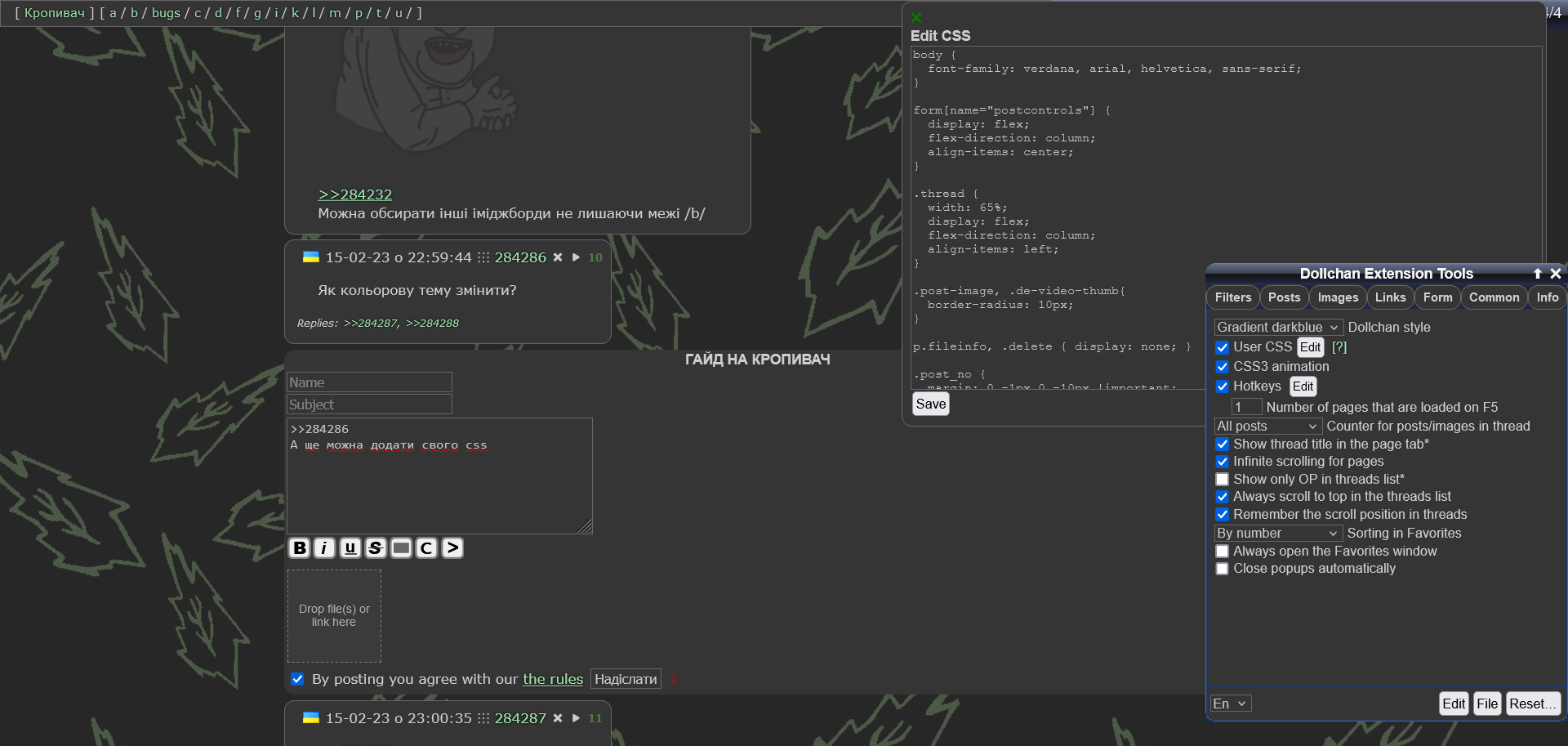Hide post 284286 with its X icon

tap(558, 257)
